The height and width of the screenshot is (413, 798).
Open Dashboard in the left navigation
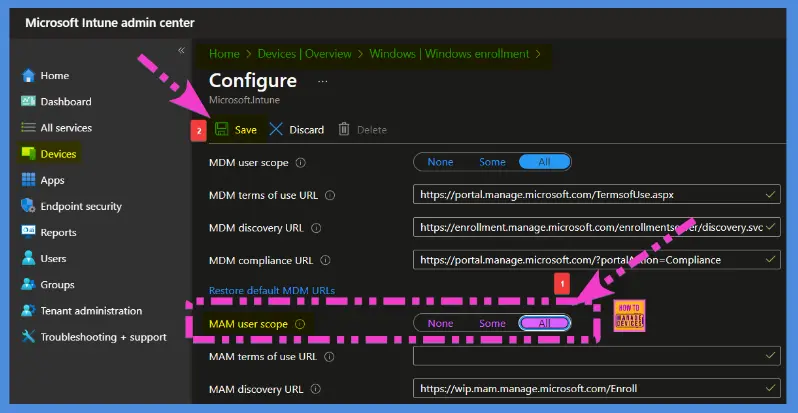click(66, 101)
